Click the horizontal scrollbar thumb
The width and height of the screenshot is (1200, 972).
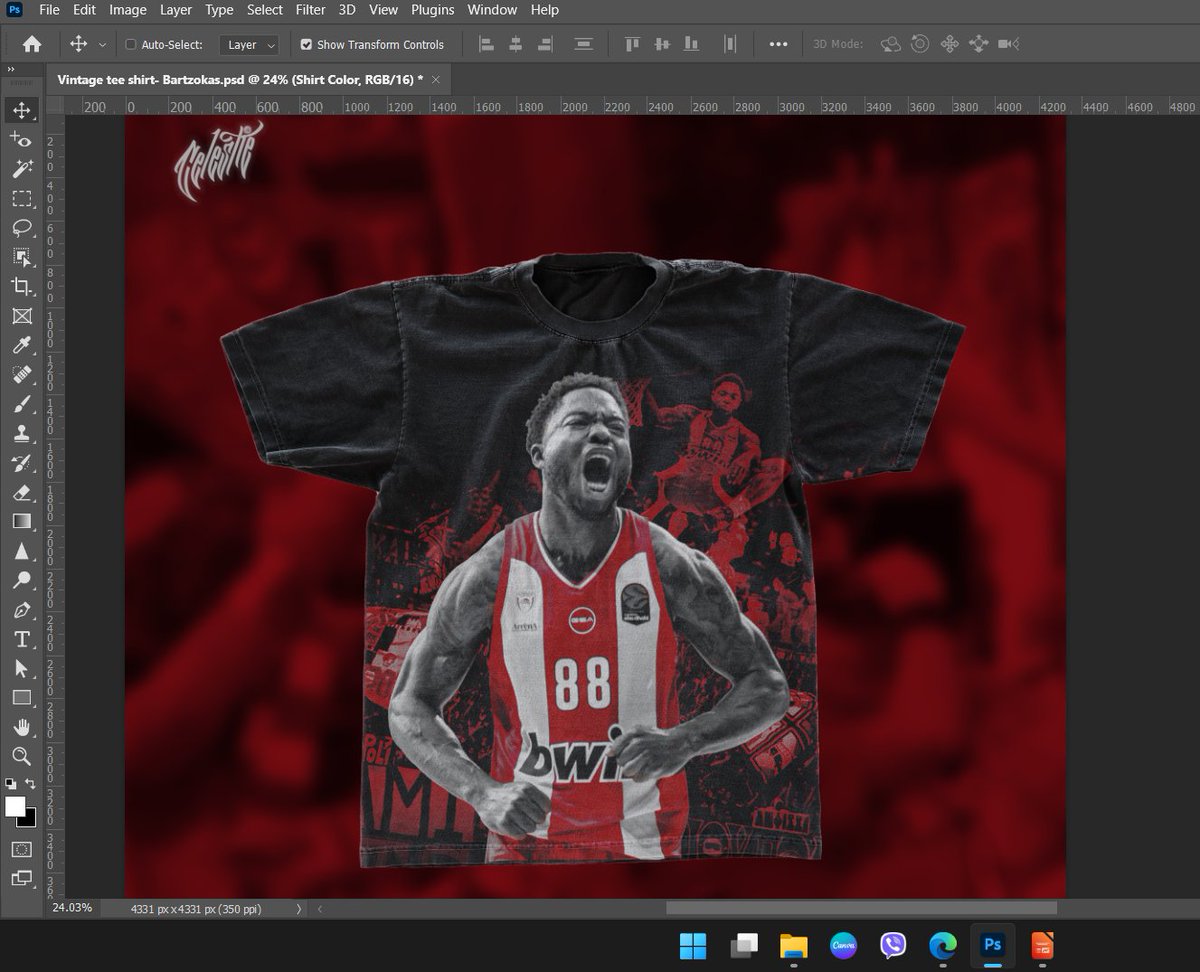click(x=861, y=908)
